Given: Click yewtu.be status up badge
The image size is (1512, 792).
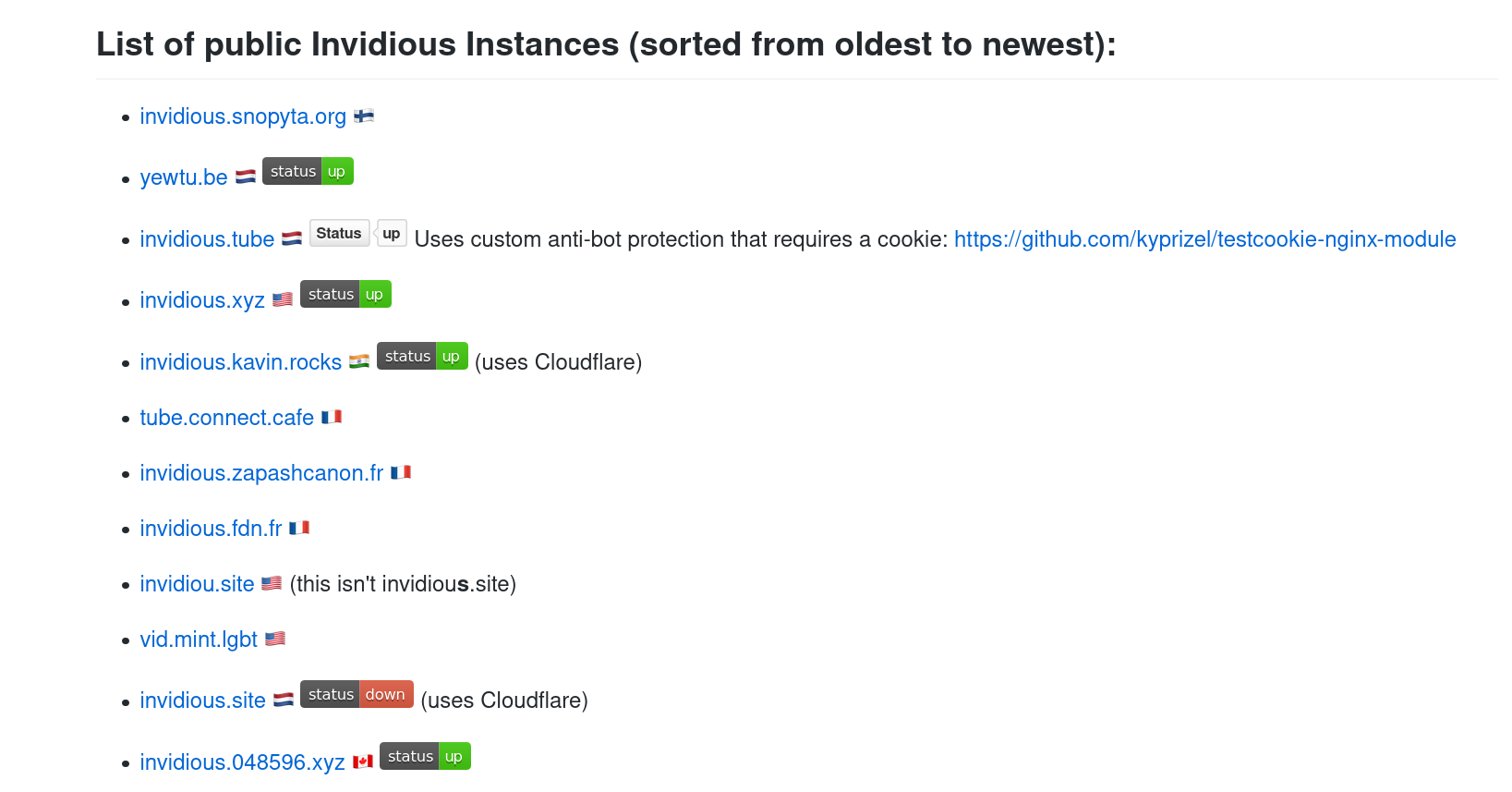Looking at the screenshot, I should pos(308,172).
